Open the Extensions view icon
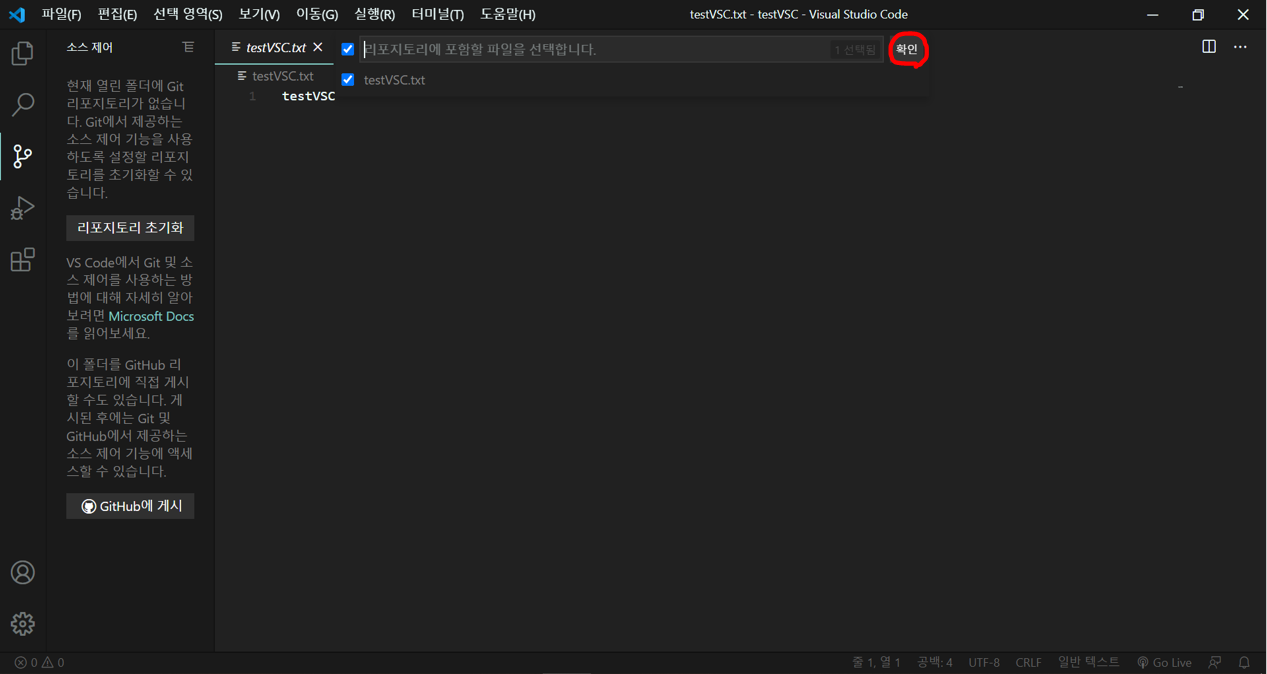The width and height of the screenshot is (1267, 674). 22,260
